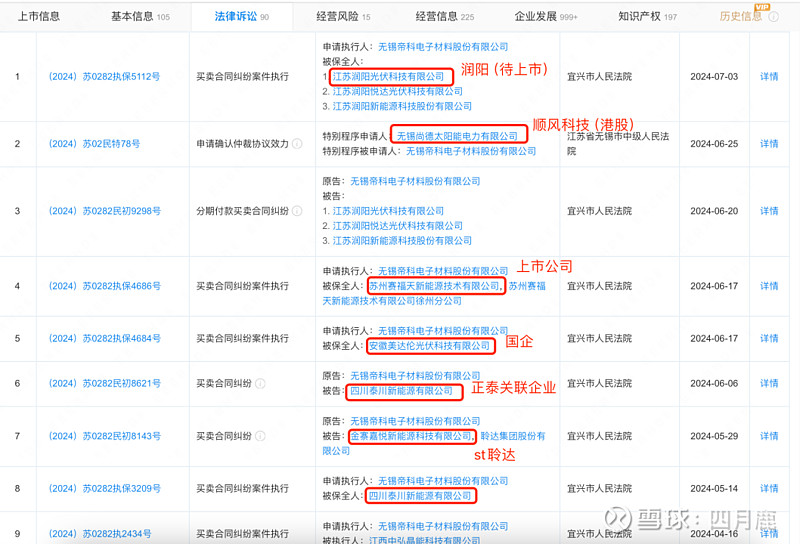This screenshot has width=800, height=544.
Task: Open the 经营风险 tab
Action: click(343, 16)
